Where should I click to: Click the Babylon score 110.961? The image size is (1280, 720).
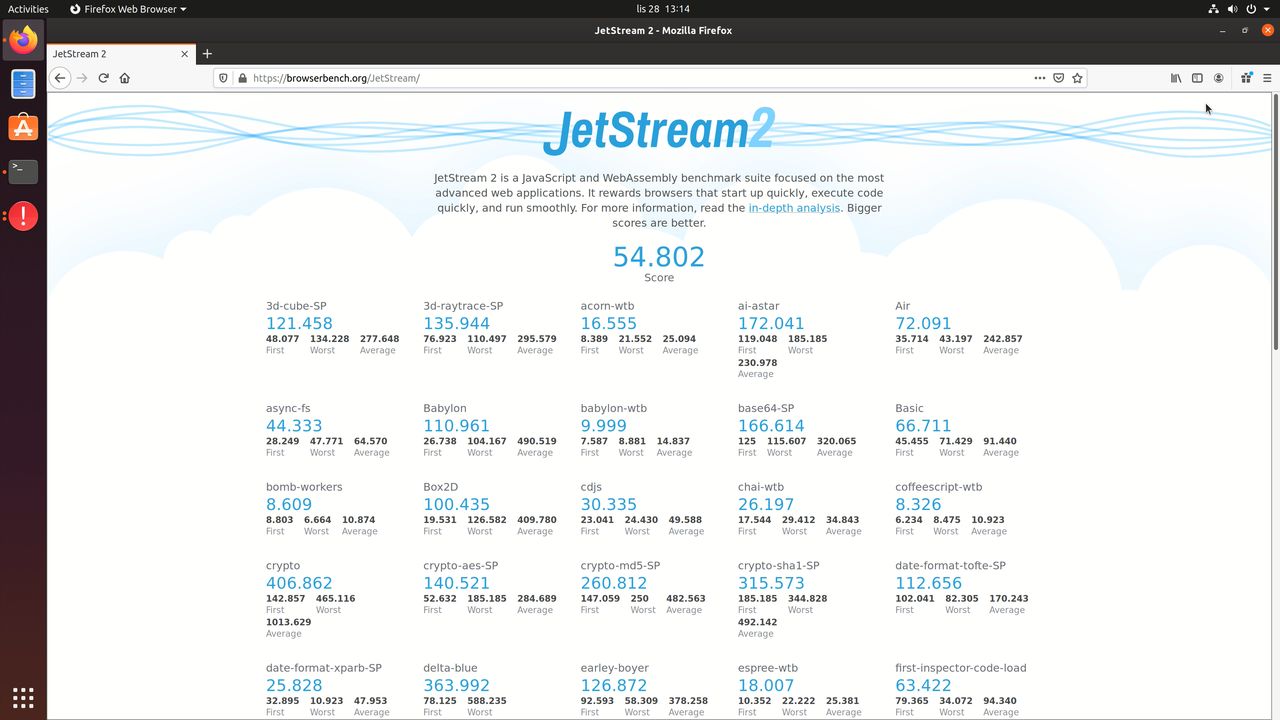pyautogui.click(x=456, y=425)
